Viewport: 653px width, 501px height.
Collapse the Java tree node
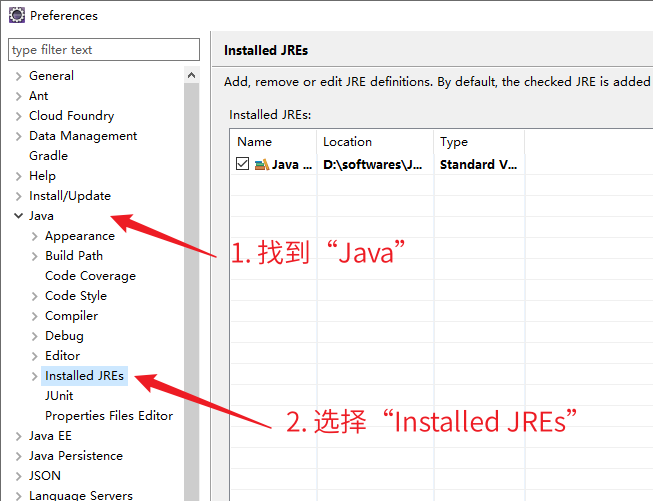pyautogui.click(x=19, y=216)
